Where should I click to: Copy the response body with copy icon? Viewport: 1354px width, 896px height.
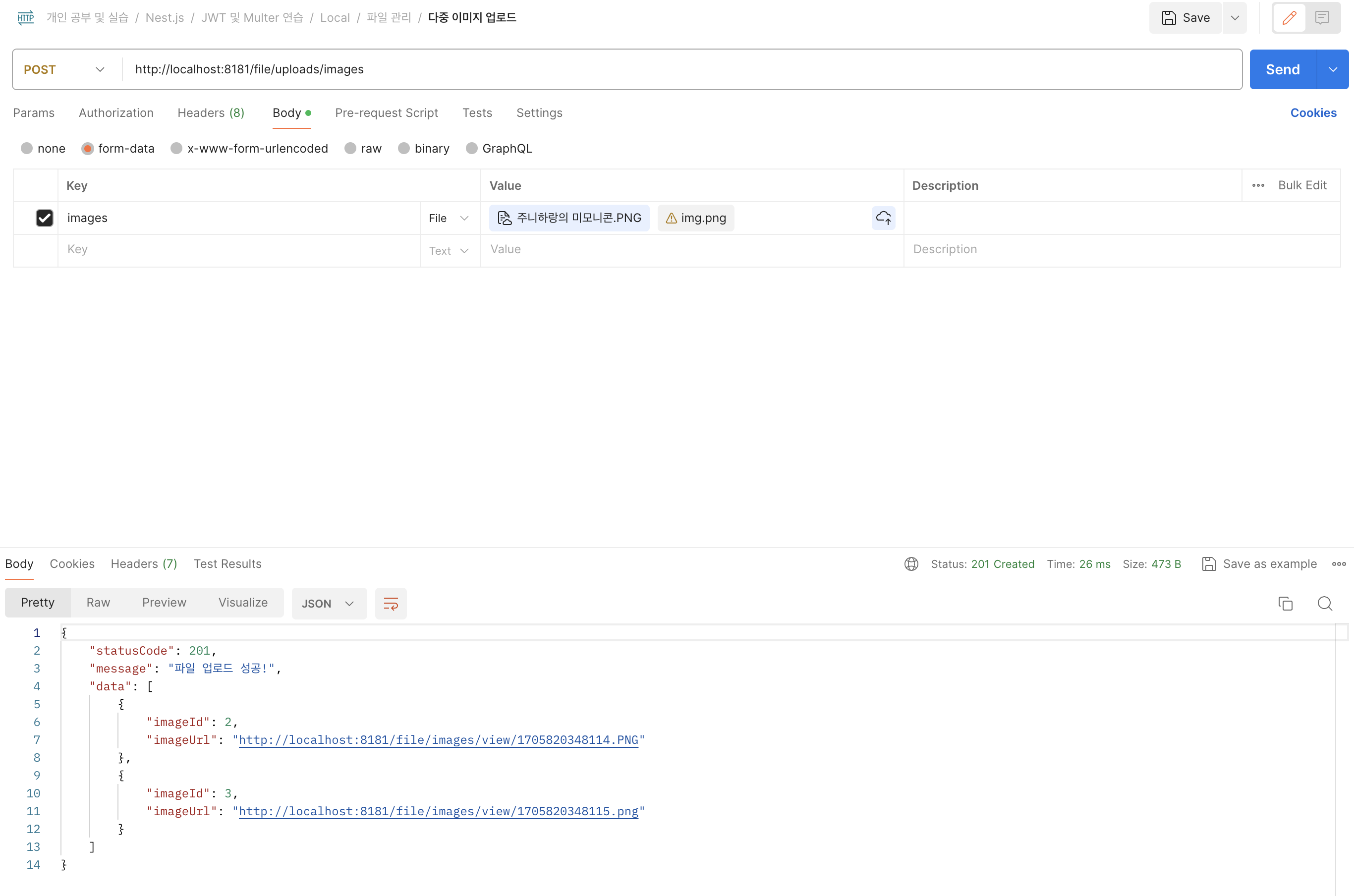(x=1286, y=604)
